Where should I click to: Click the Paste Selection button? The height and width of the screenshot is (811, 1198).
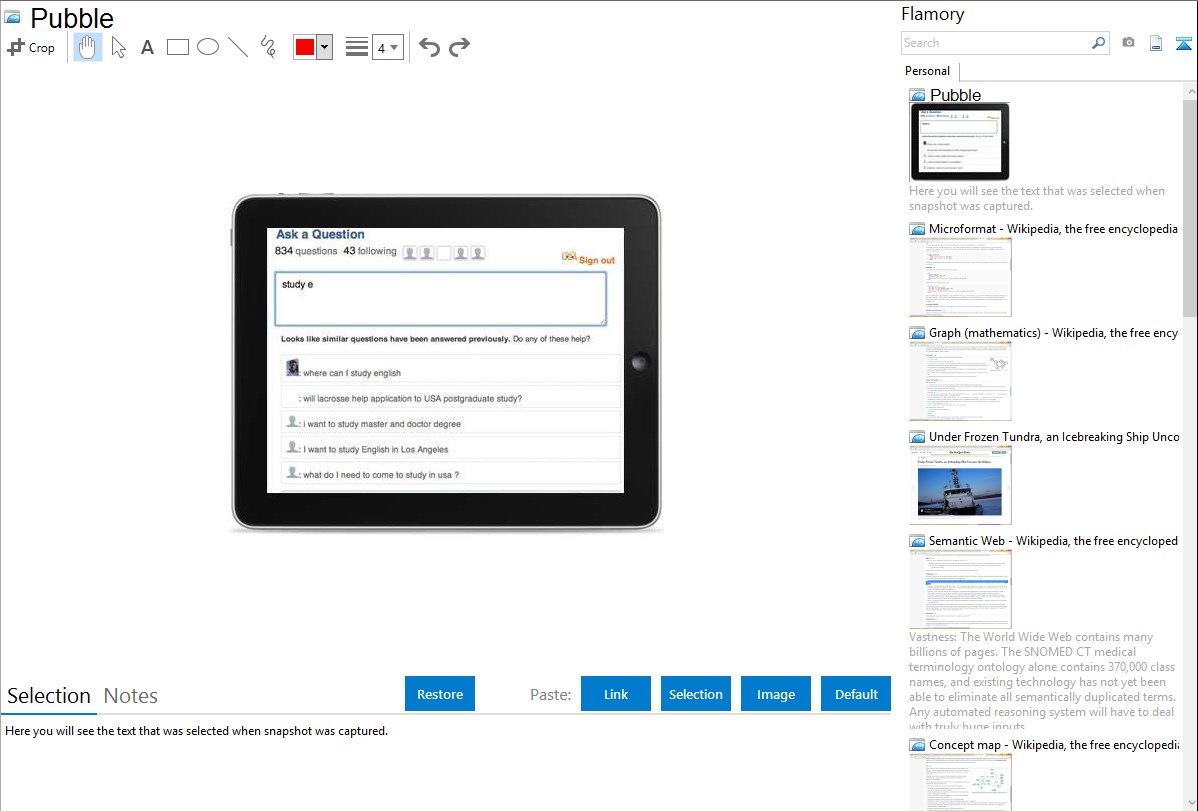695,693
